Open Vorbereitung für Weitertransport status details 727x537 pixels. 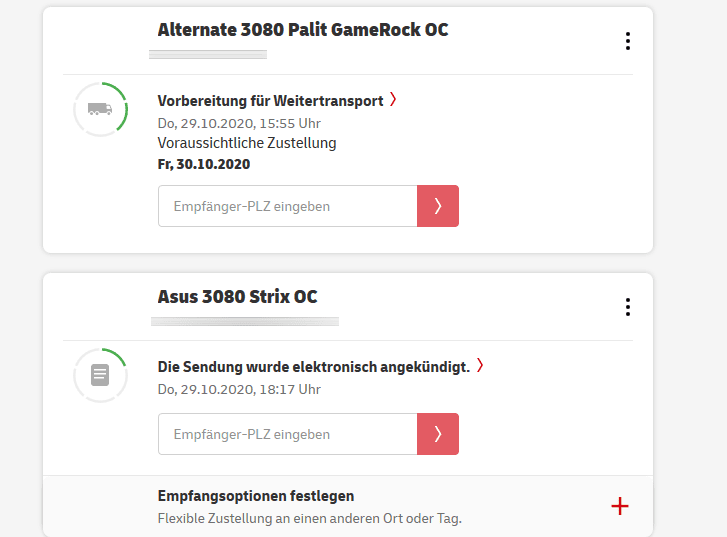pos(270,101)
